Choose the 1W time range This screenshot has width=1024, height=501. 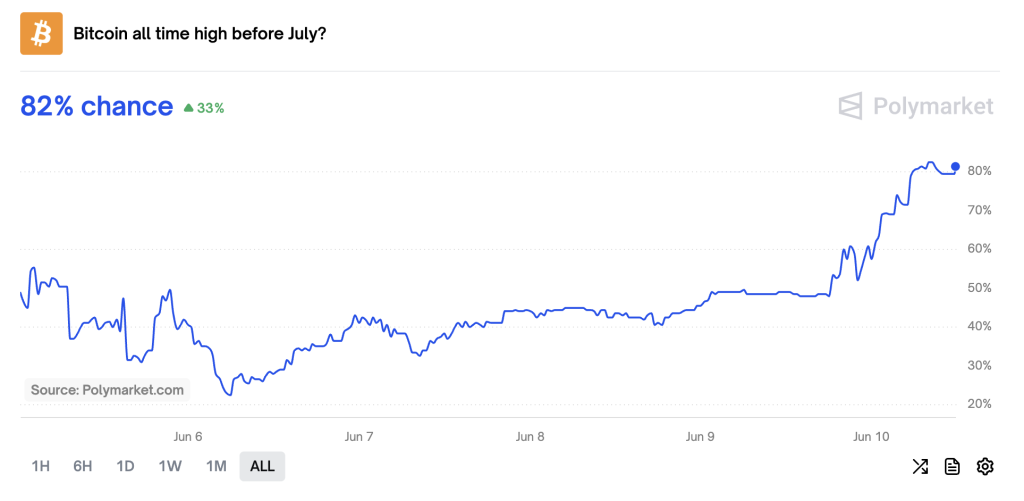[170, 466]
